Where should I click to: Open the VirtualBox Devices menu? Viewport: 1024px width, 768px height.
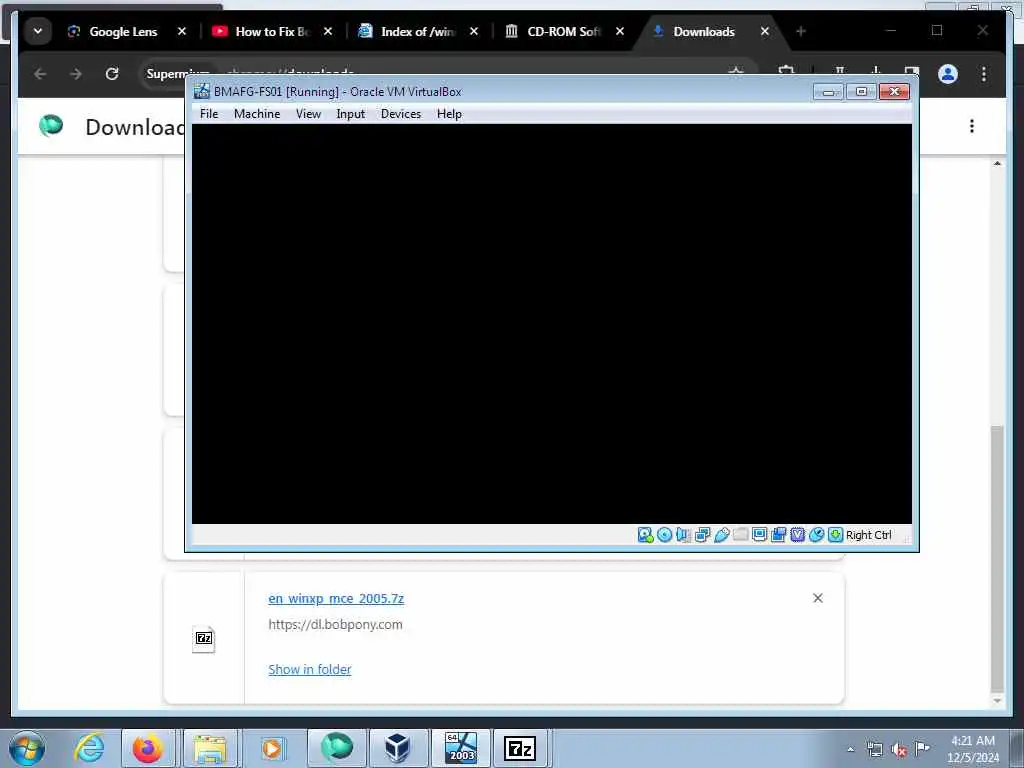pos(401,114)
